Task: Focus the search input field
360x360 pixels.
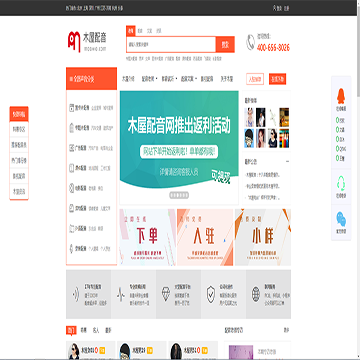Action: (171, 44)
